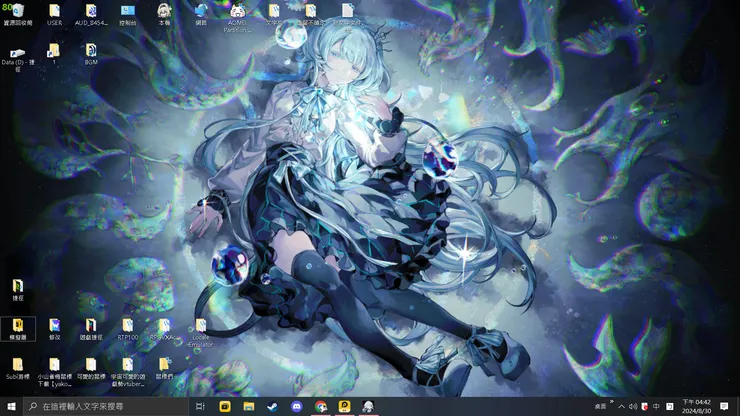Open the folder with yako in name
The width and height of the screenshot is (740, 416).
tap(54, 372)
